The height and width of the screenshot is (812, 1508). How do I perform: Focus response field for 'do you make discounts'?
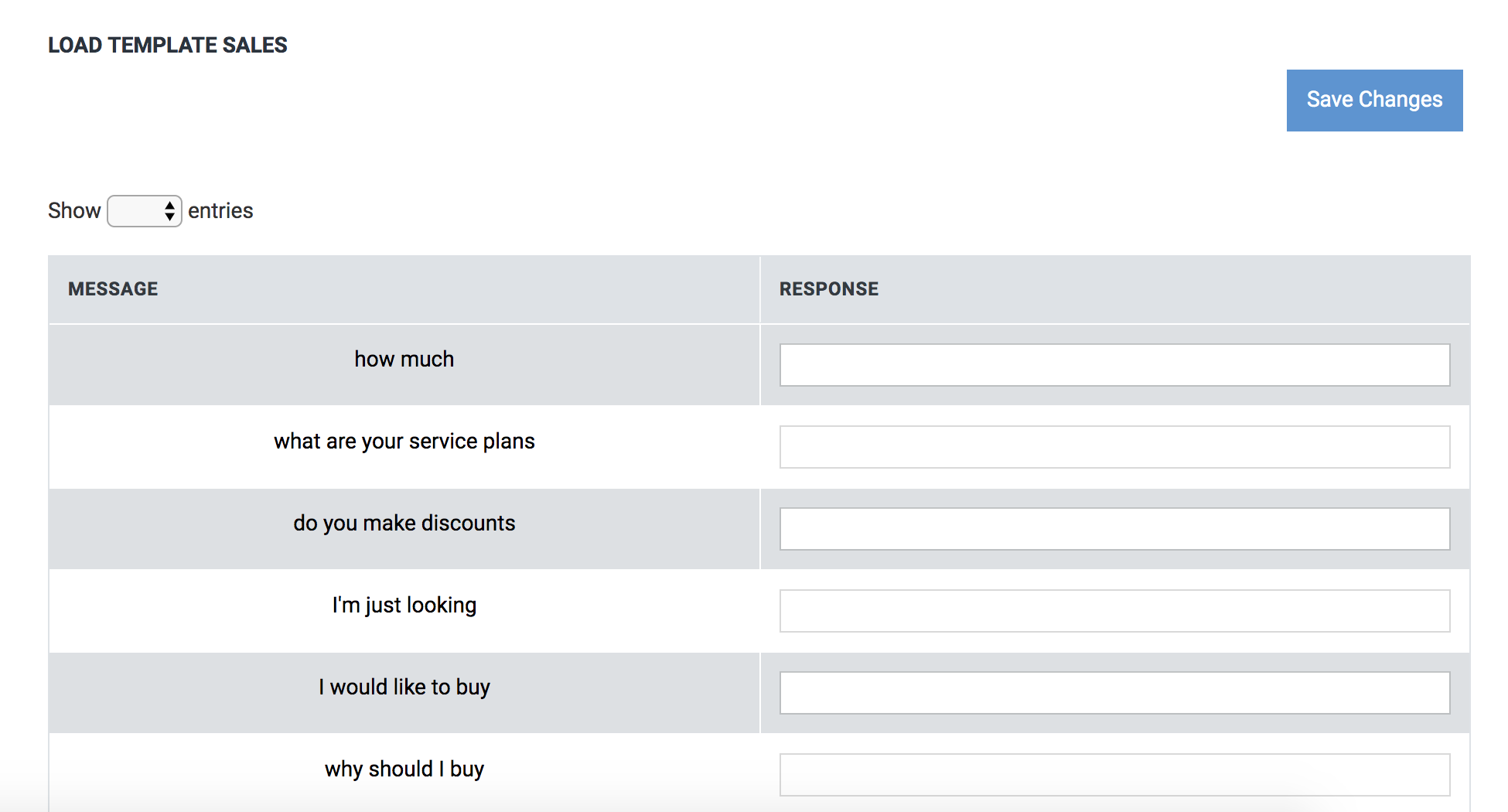[x=1114, y=529]
